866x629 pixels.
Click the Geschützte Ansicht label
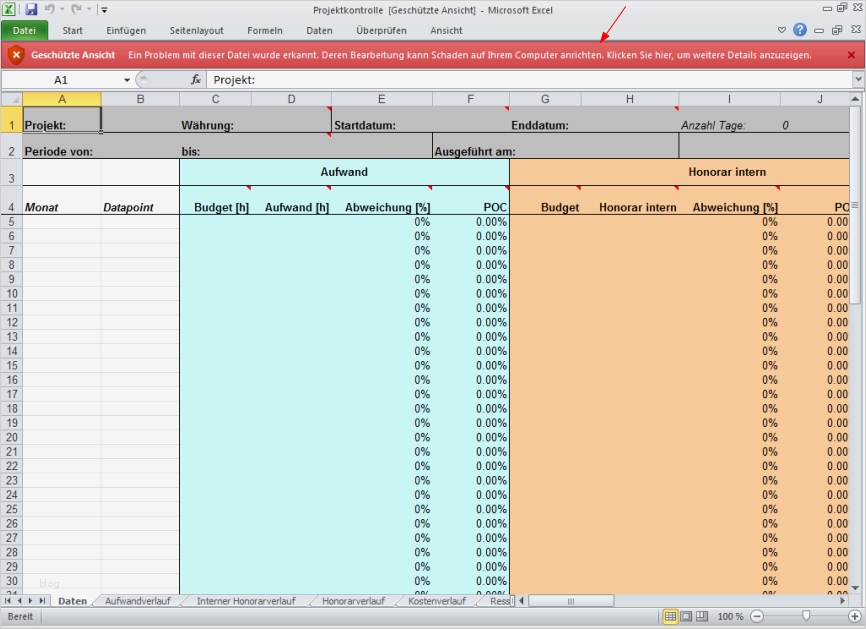point(73,55)
